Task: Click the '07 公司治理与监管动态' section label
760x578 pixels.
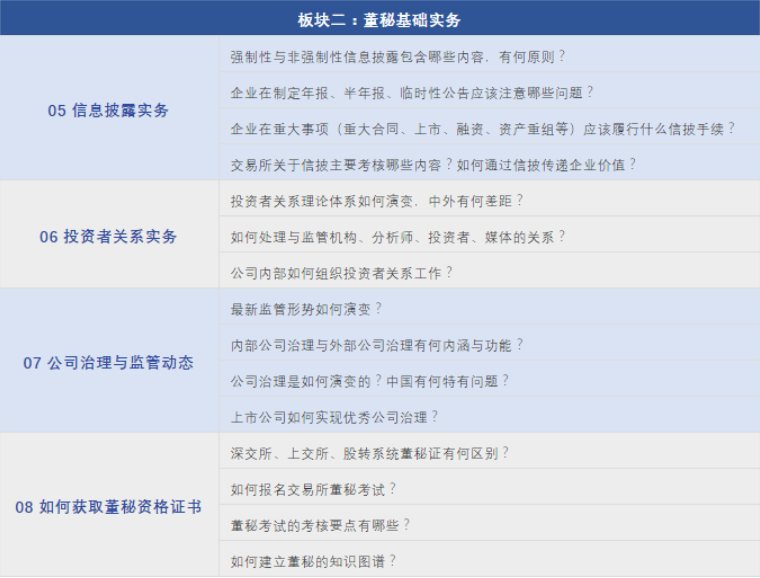Action: coord(108,362)
